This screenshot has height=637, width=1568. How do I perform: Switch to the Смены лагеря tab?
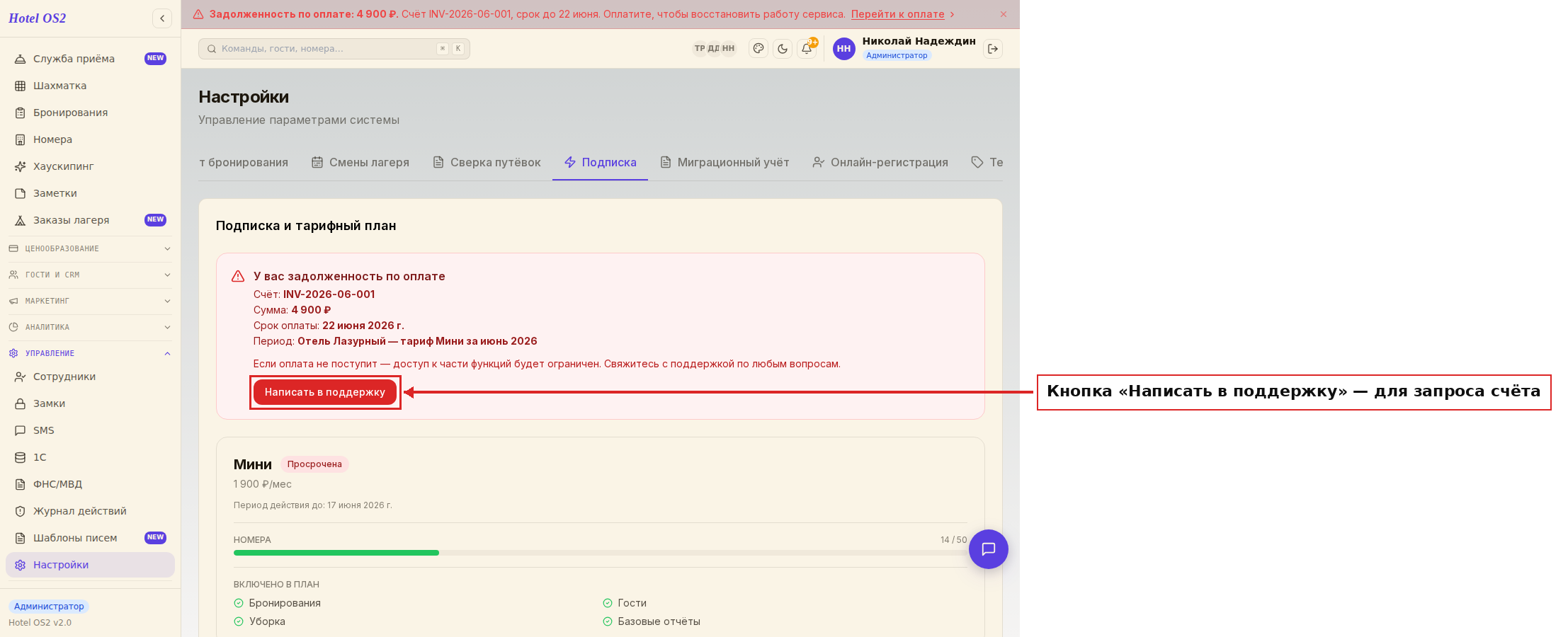[x=360, y=162]
